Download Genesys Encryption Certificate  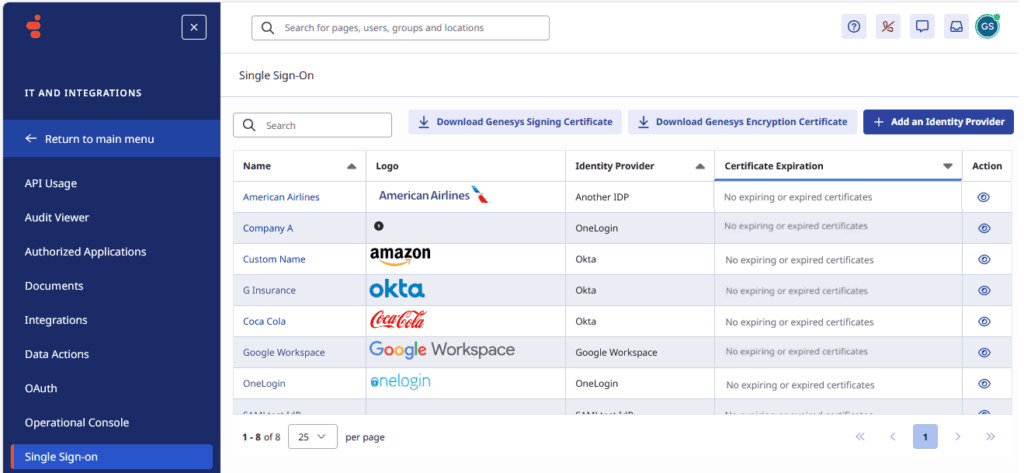(x=742, y=122)
